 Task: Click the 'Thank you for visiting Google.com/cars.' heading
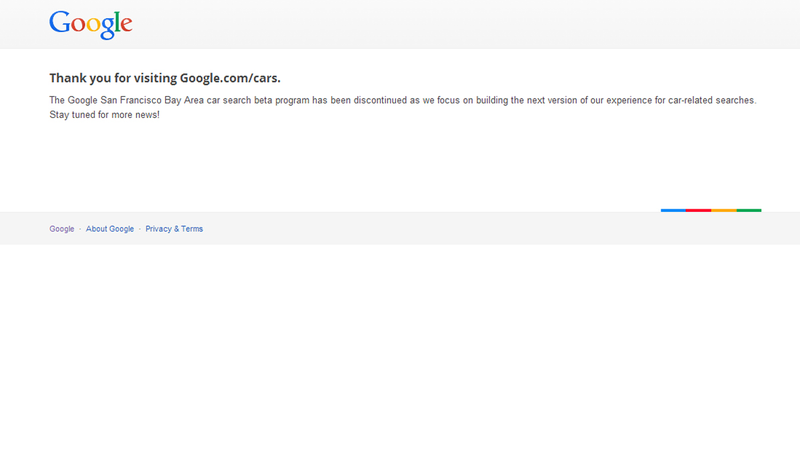point(165,78)
